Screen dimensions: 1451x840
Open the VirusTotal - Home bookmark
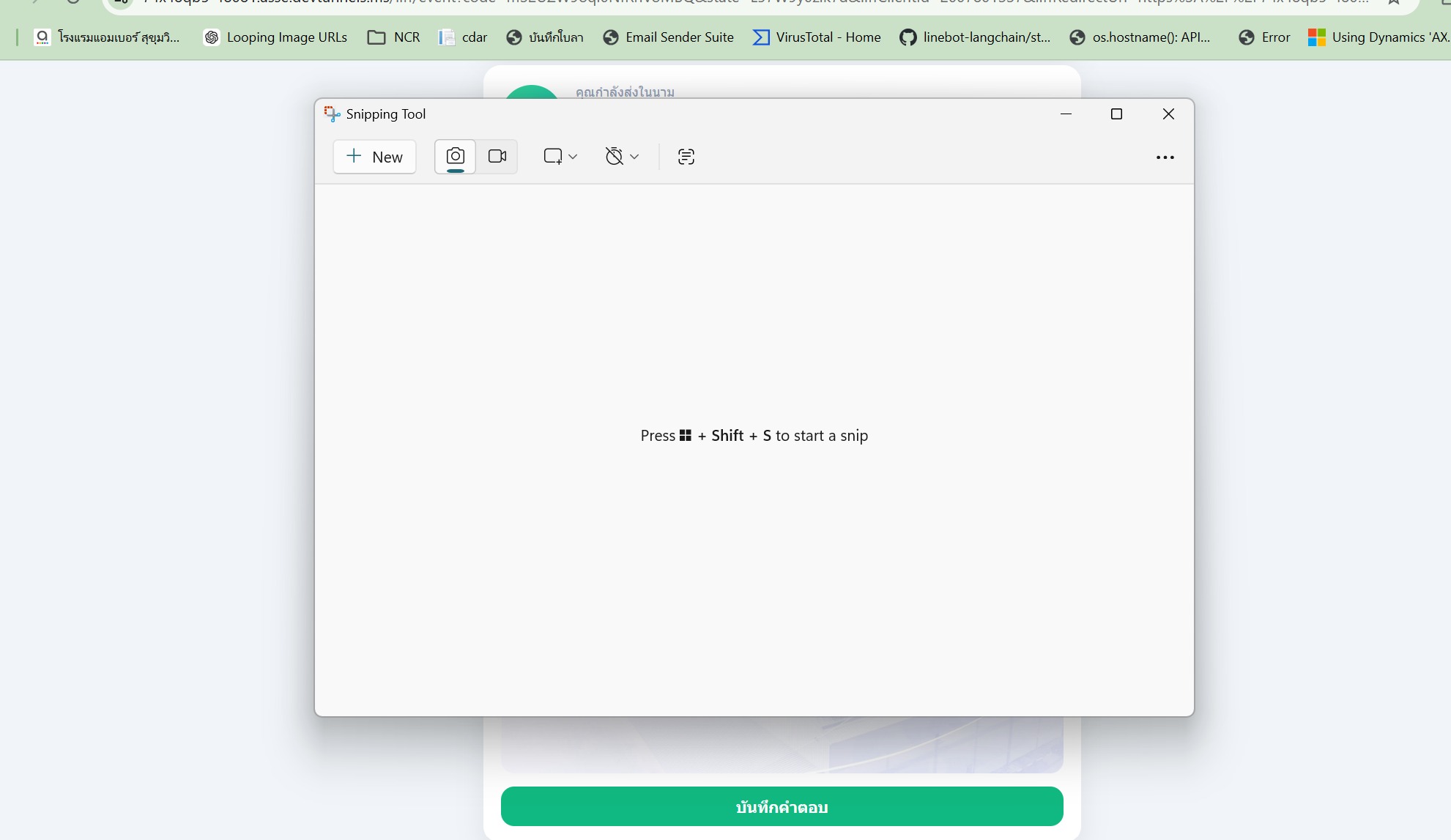[817, 37]
